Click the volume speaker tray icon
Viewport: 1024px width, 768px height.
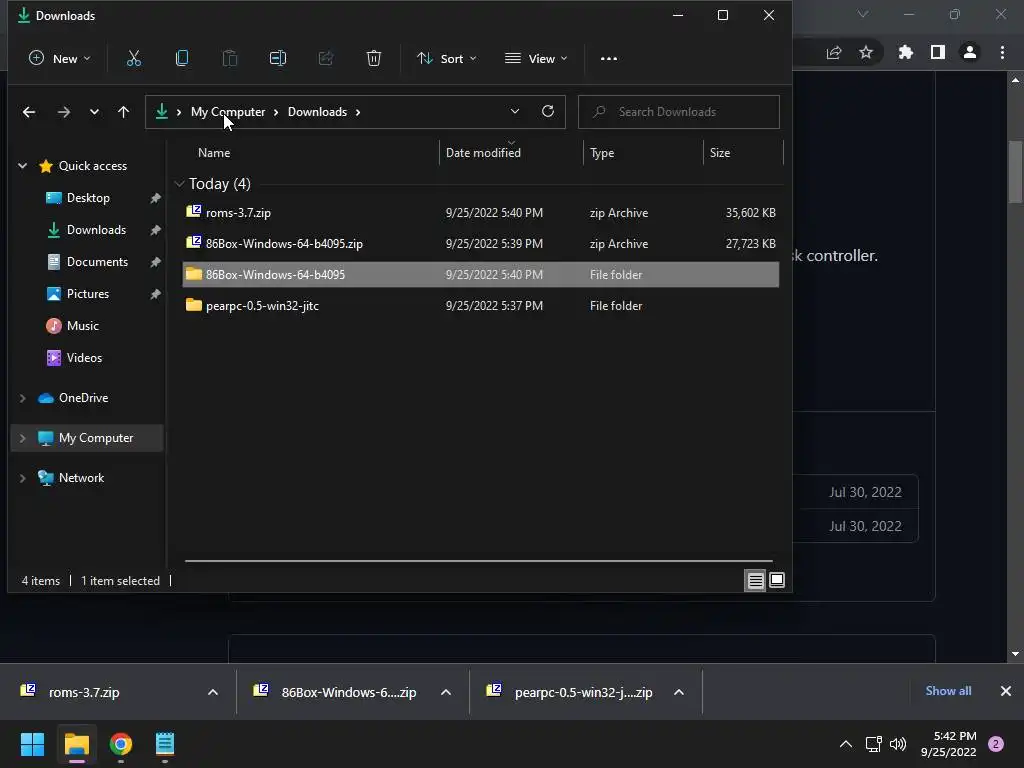pyautogui.click(x=898, y=744)
